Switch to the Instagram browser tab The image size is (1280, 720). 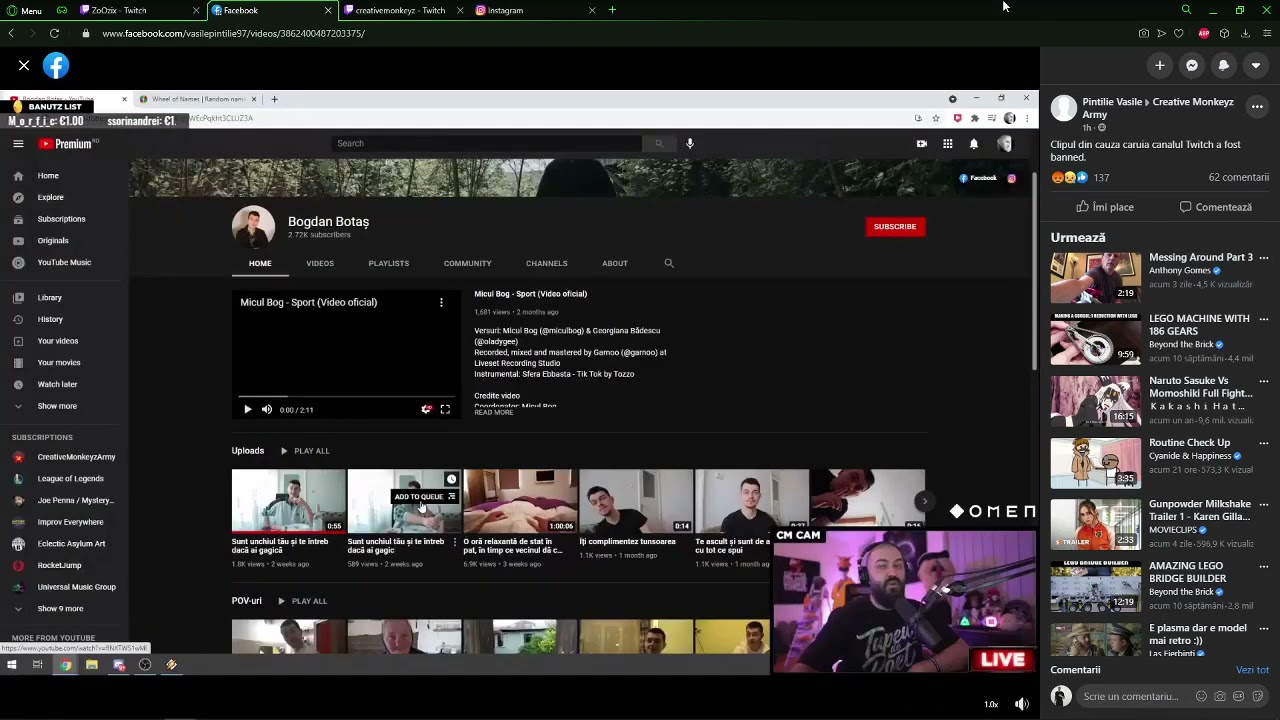535,10
